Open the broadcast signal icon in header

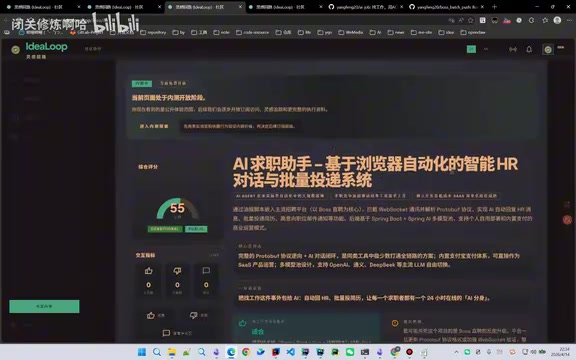coord(512,49)
